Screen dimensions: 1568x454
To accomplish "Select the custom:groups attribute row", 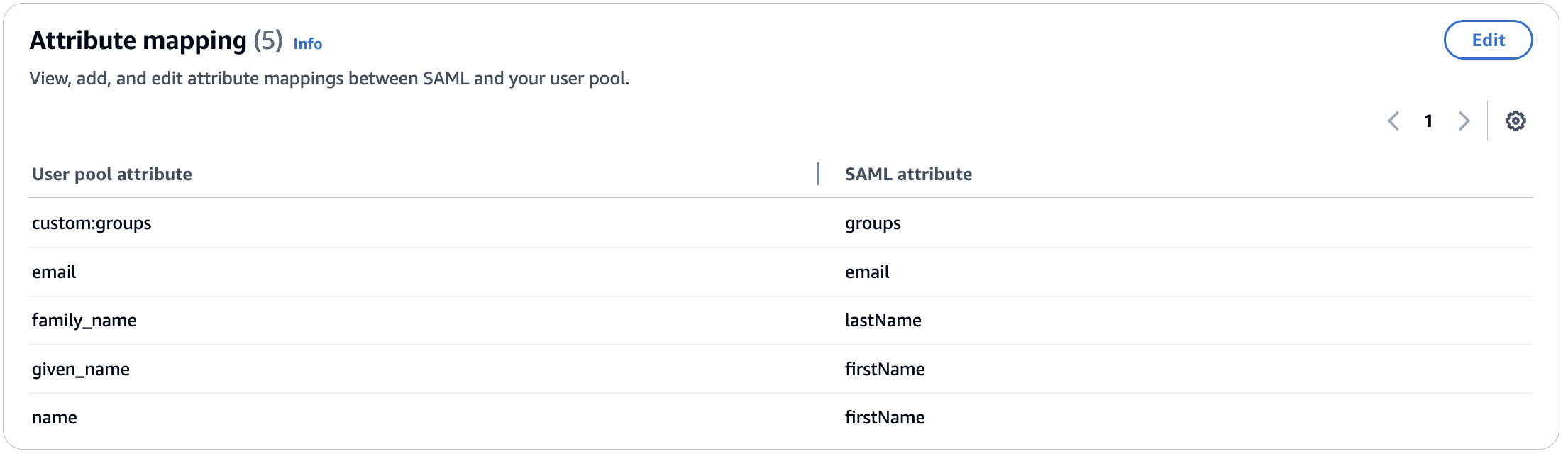I will click(91, 223).
